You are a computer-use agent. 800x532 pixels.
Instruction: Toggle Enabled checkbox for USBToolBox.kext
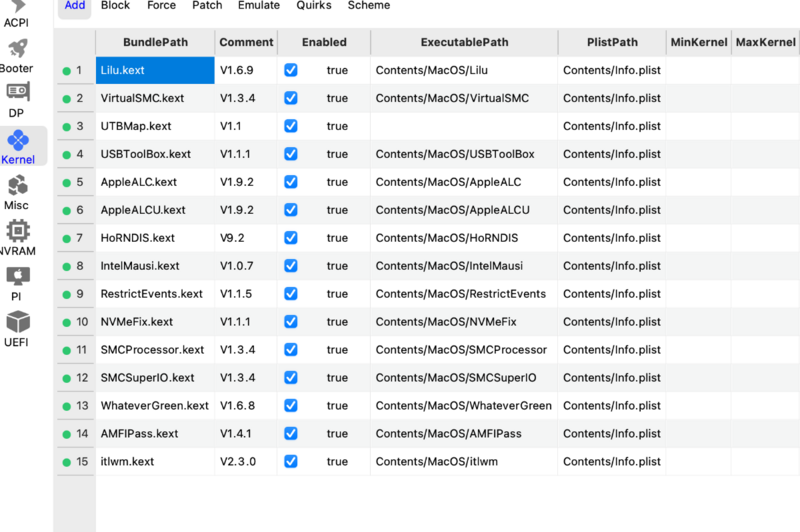tap(291, 154)
